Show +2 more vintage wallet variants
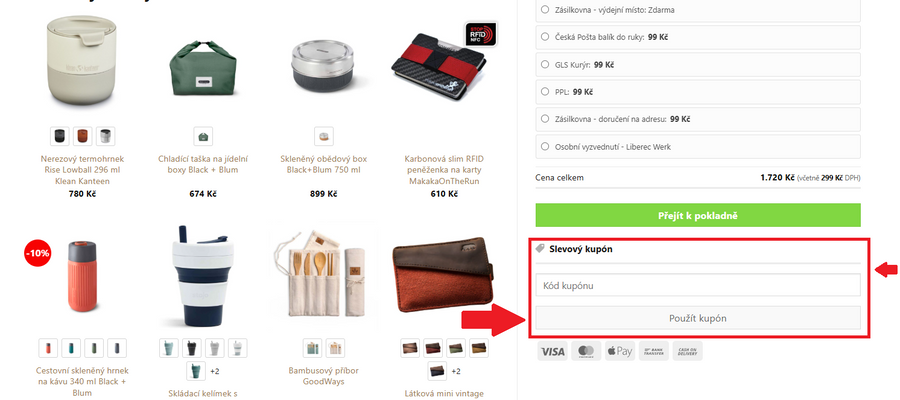 456,371
